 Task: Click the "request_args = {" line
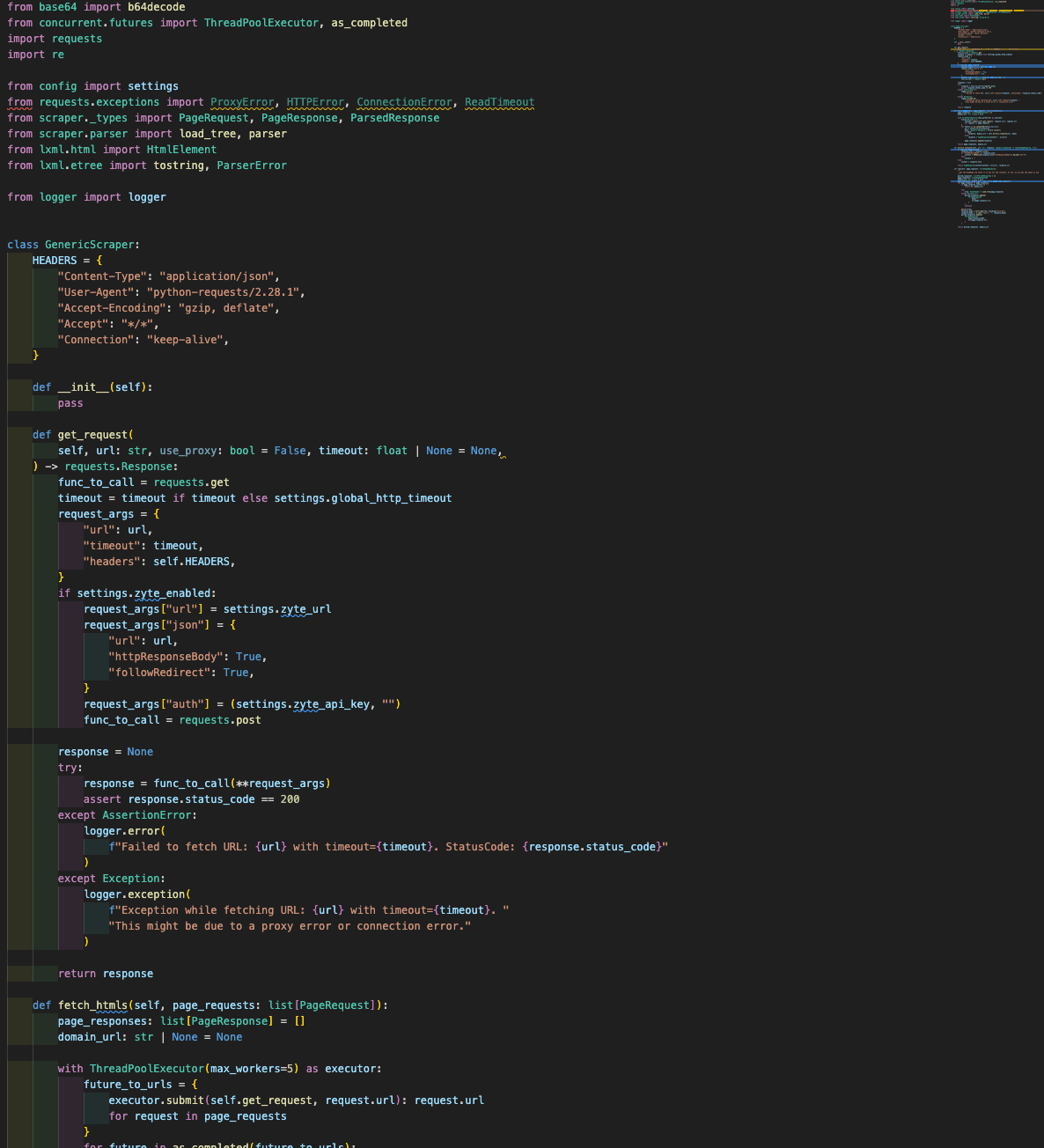click(109, 514)
